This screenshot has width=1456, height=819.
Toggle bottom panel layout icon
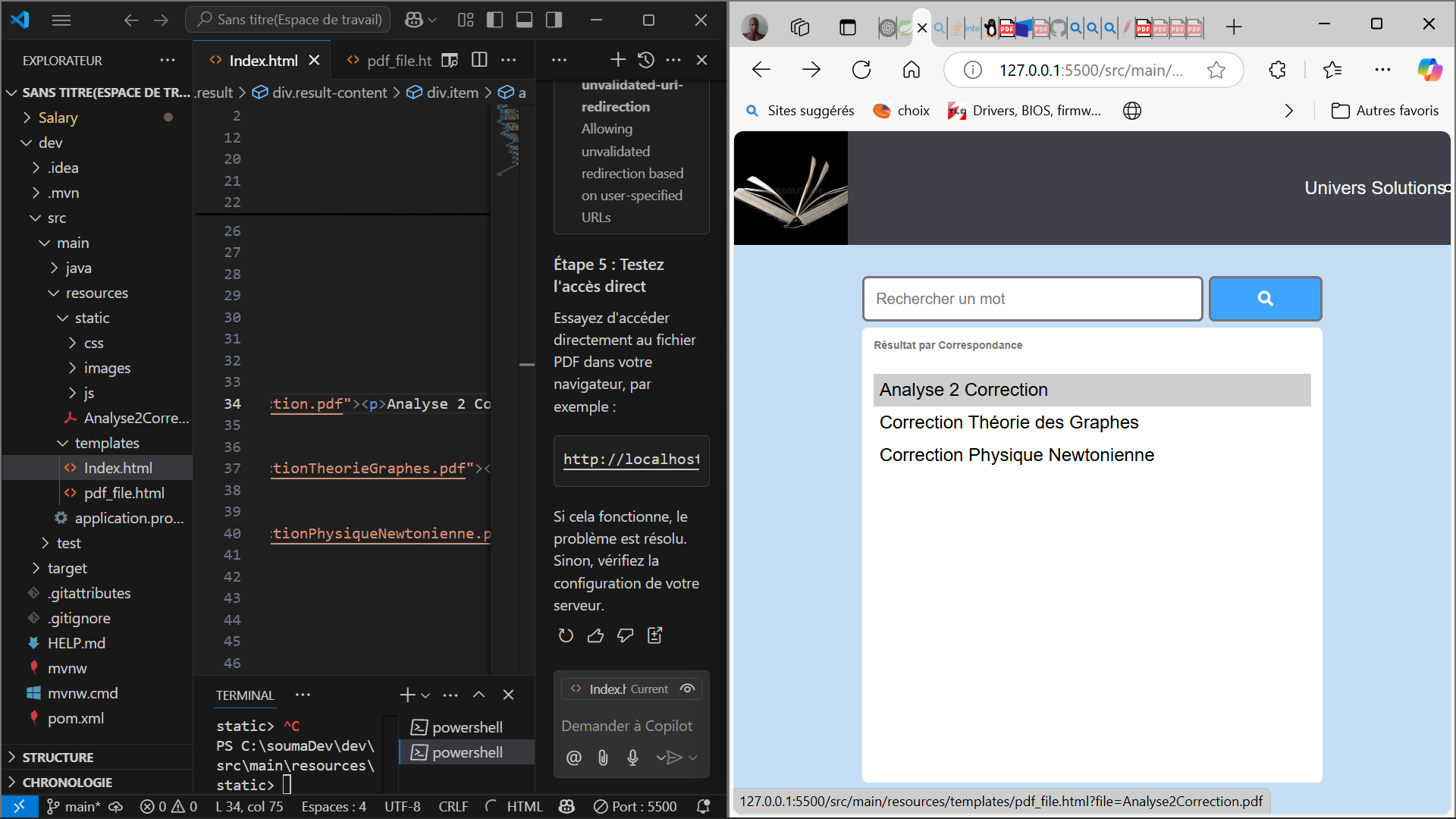pyautogui.click(x=524, y=20)
